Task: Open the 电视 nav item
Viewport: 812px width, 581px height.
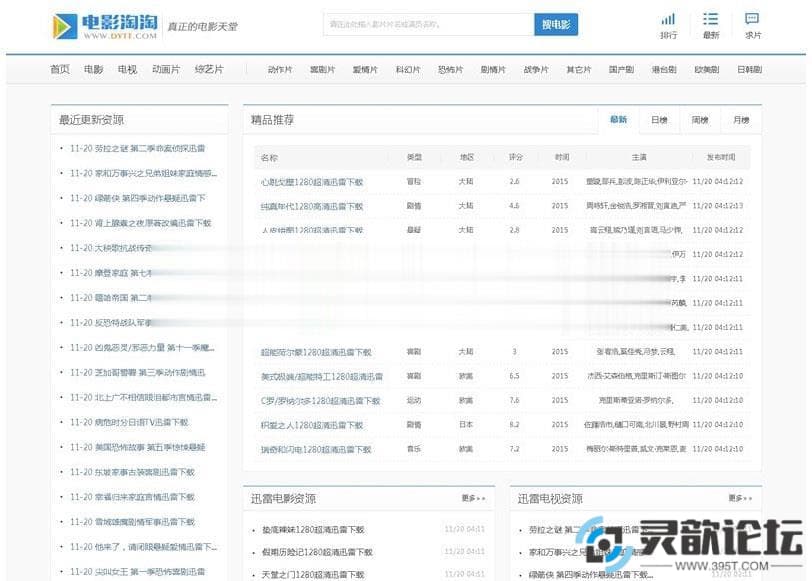Action: coord(127,69)
